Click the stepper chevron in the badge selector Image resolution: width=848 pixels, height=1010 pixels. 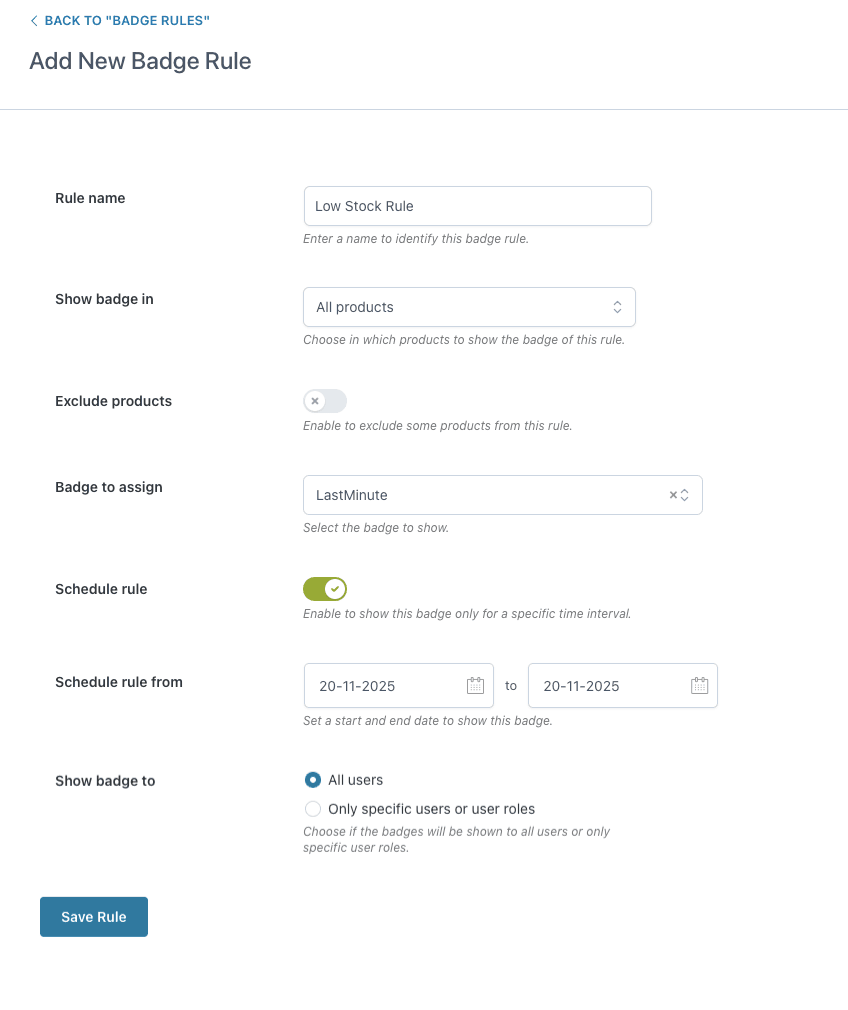click(x=683, y=494)
